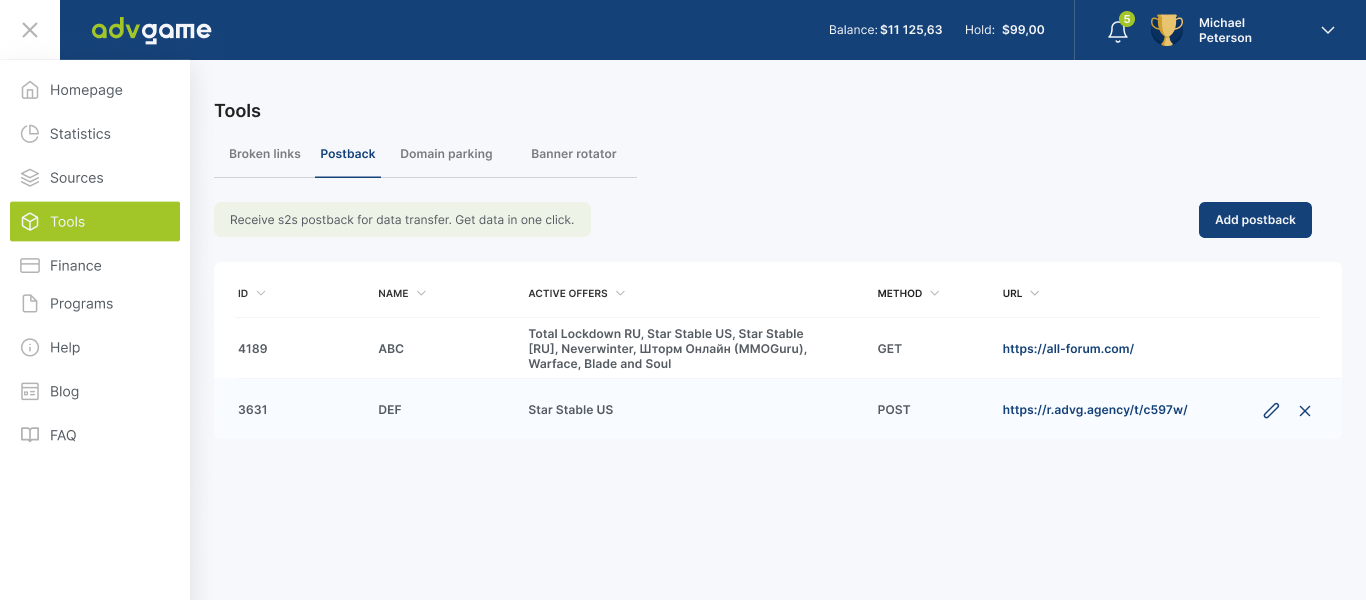1366x600 pixels.
Task: Sort by METHOD column chevron
Action: pyautogui.click(x=935, y=293)
